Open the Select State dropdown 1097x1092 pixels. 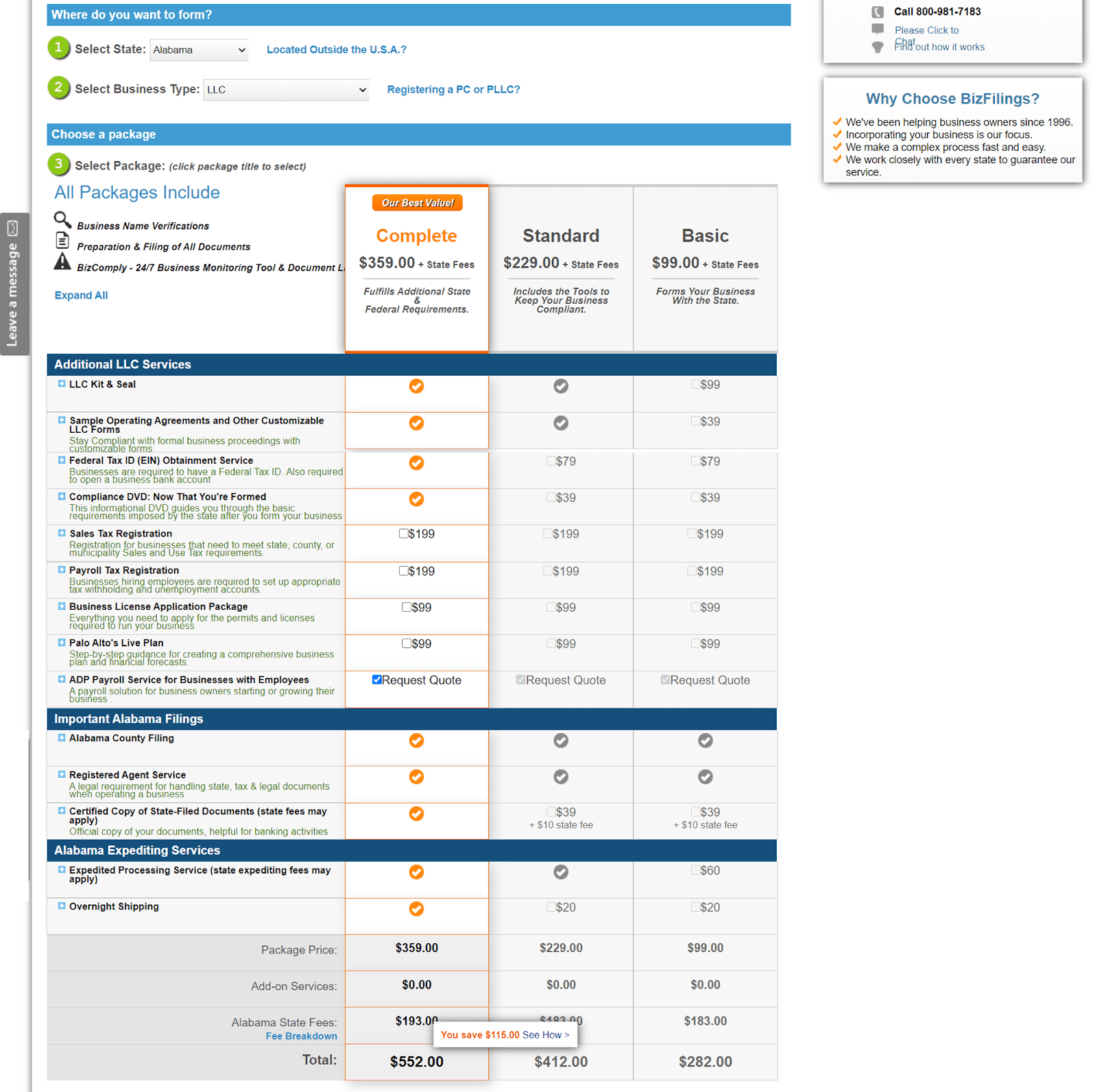[199, 50]
